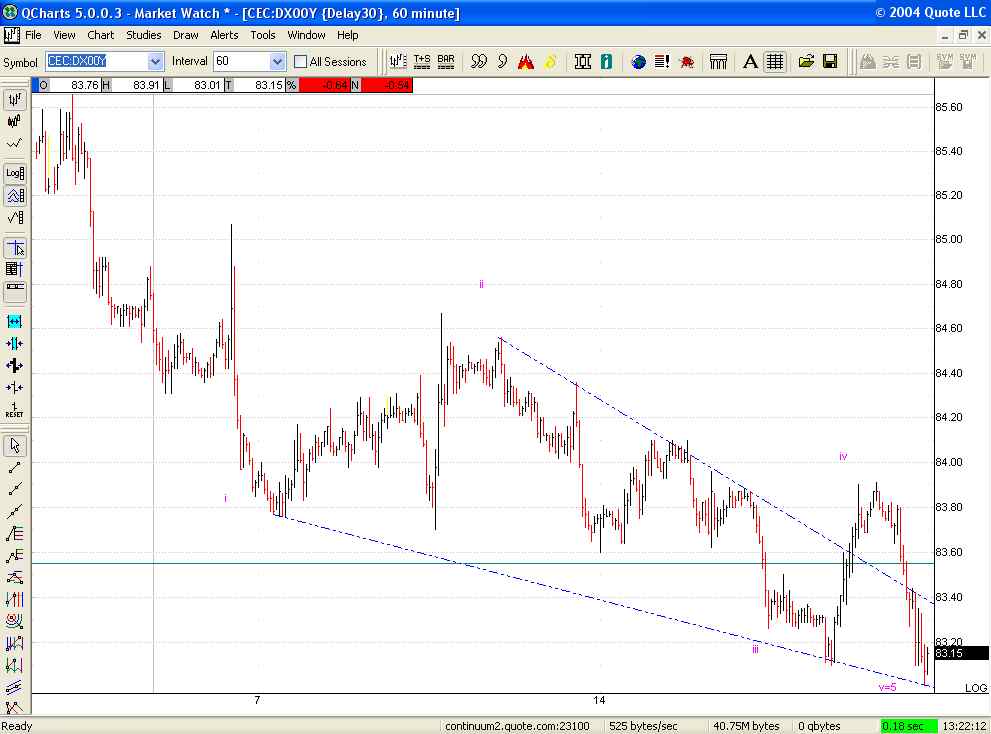This screenshot has width=991, height=734.
Task: Open the T+S time and sales window
Action: click(x=422, y=61)
